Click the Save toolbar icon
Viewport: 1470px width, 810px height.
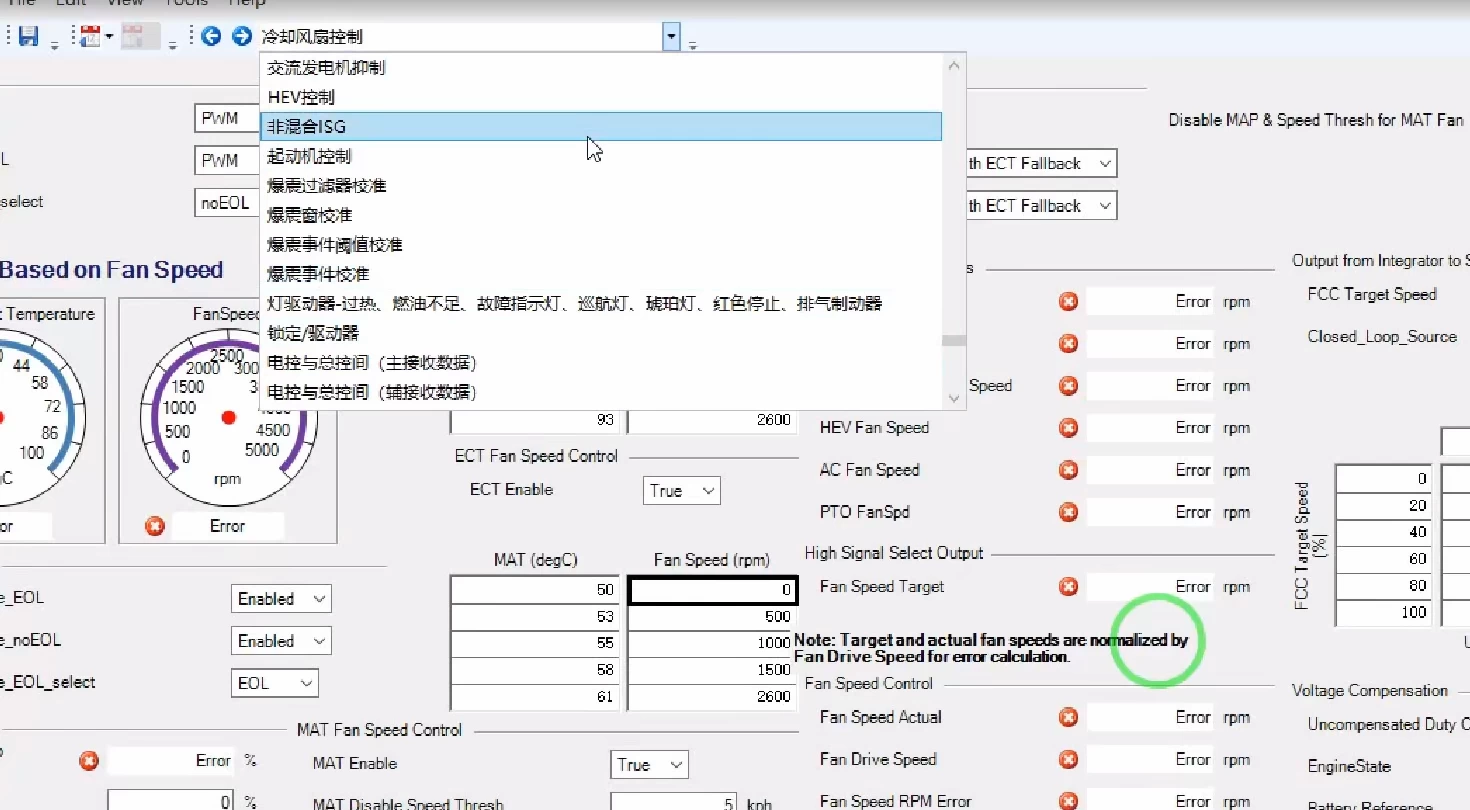pyautogui.click(x=29, y=36)
